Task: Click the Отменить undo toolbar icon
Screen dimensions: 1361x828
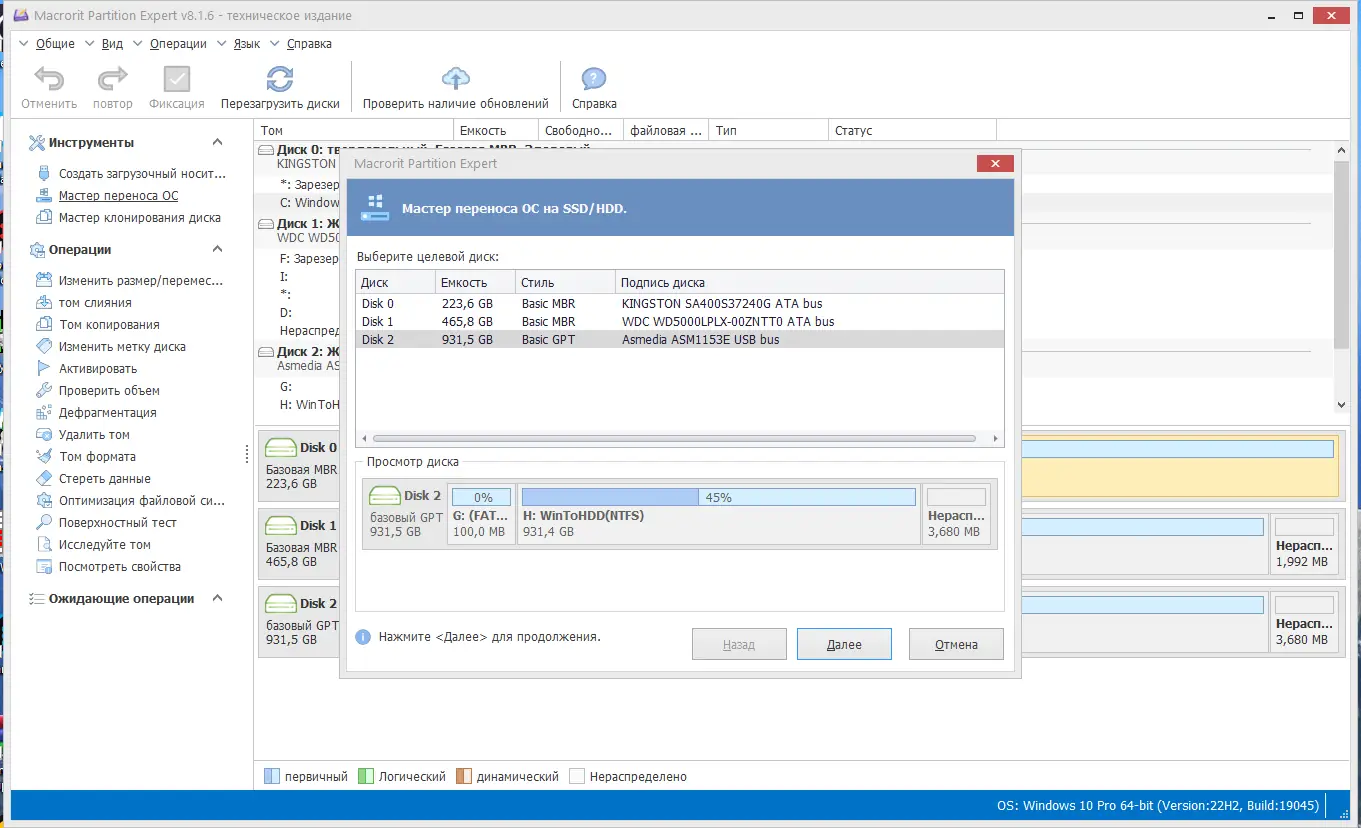Action: (49, 79)
